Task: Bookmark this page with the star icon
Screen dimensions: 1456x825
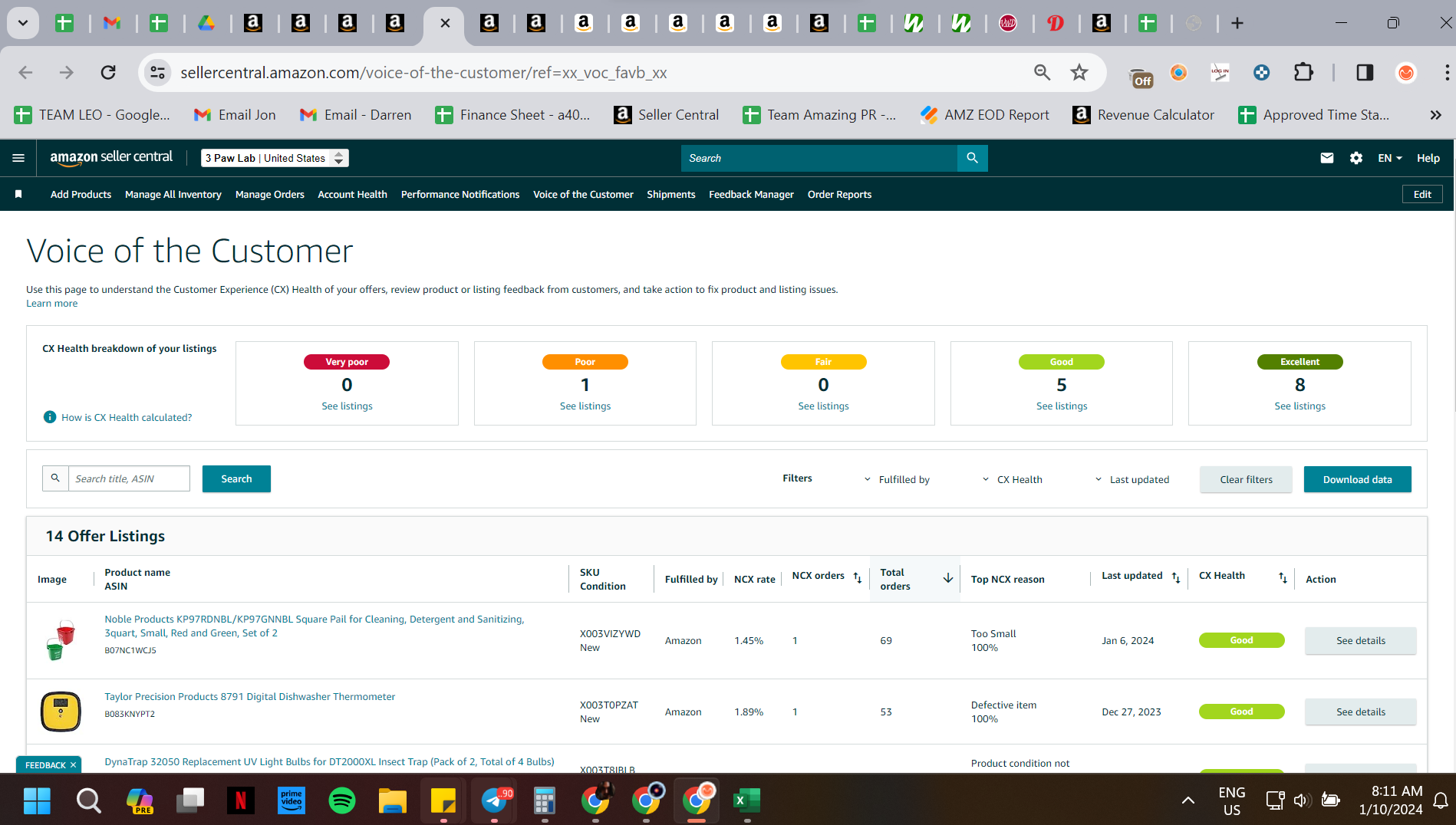Action: [x=1079, y=72]
